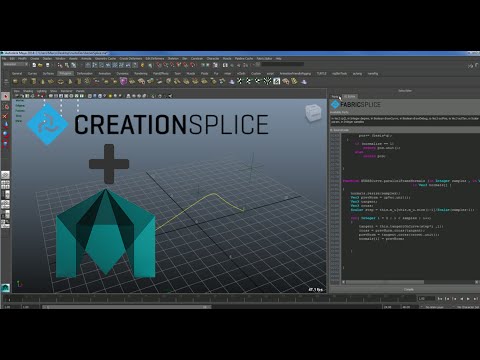Switch to four view layout
The width and height of the screenshot is (480, 360).
tap(5, 184)
